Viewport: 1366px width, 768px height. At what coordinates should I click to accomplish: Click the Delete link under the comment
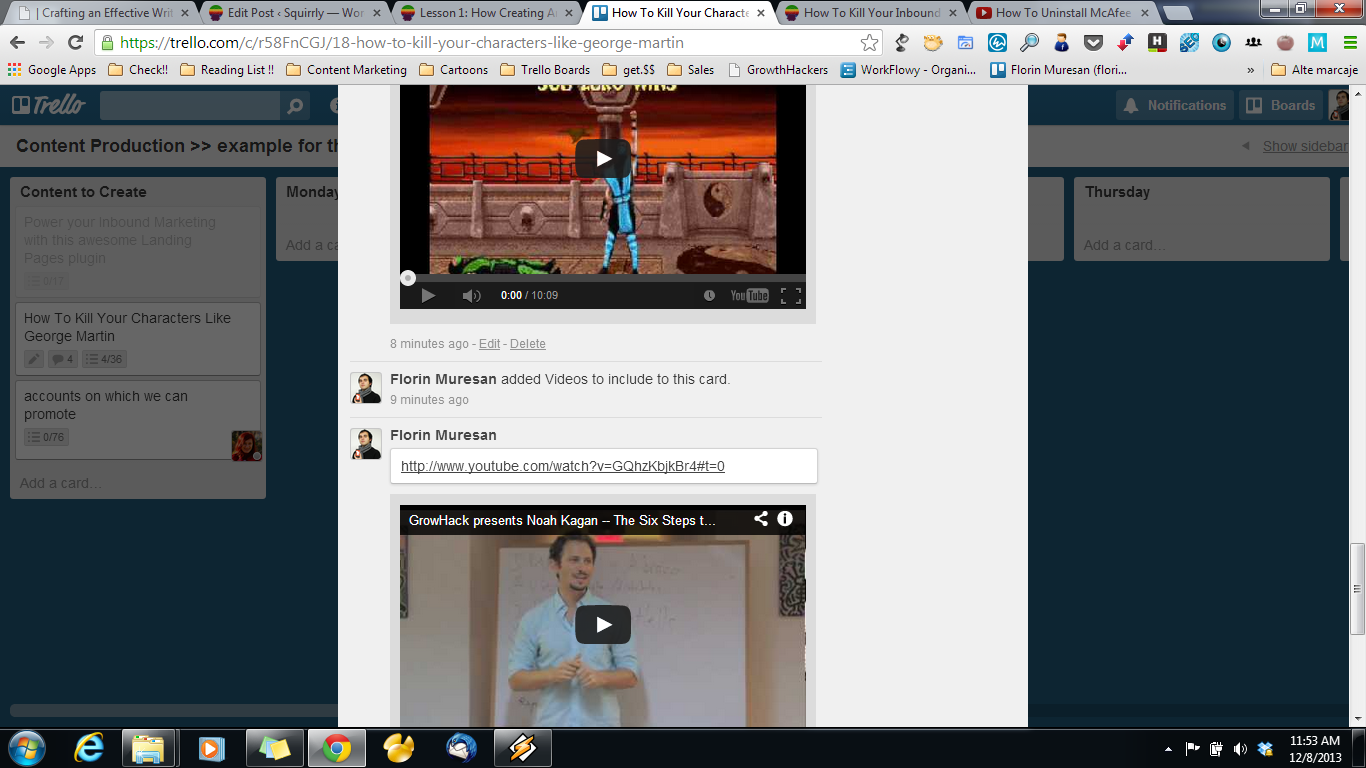(x=527, y=344)
